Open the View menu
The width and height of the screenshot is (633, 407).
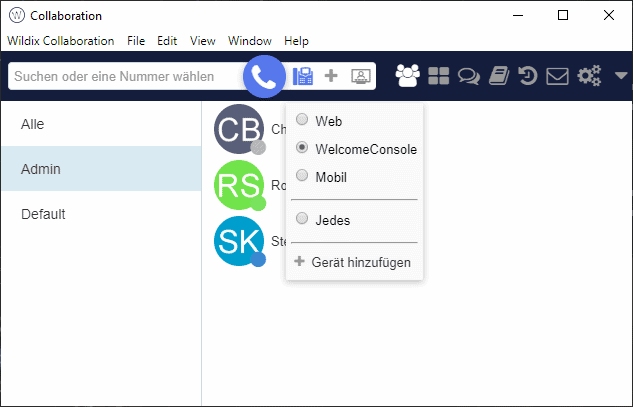pyautogui.click(x=203, y=41)
